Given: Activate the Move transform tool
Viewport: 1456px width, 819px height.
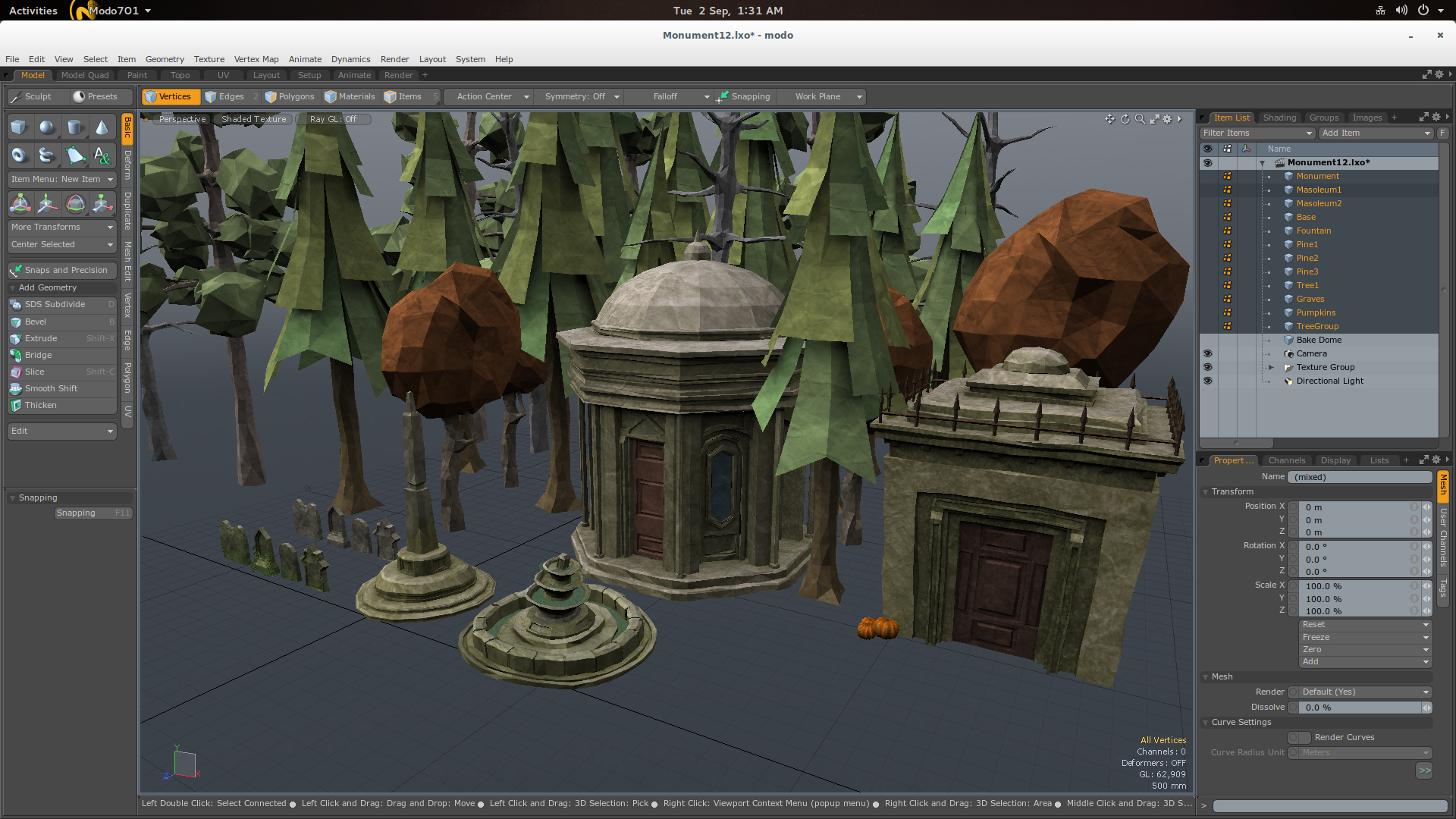Looking at the screenshot, I should click(x=47, y=203).
